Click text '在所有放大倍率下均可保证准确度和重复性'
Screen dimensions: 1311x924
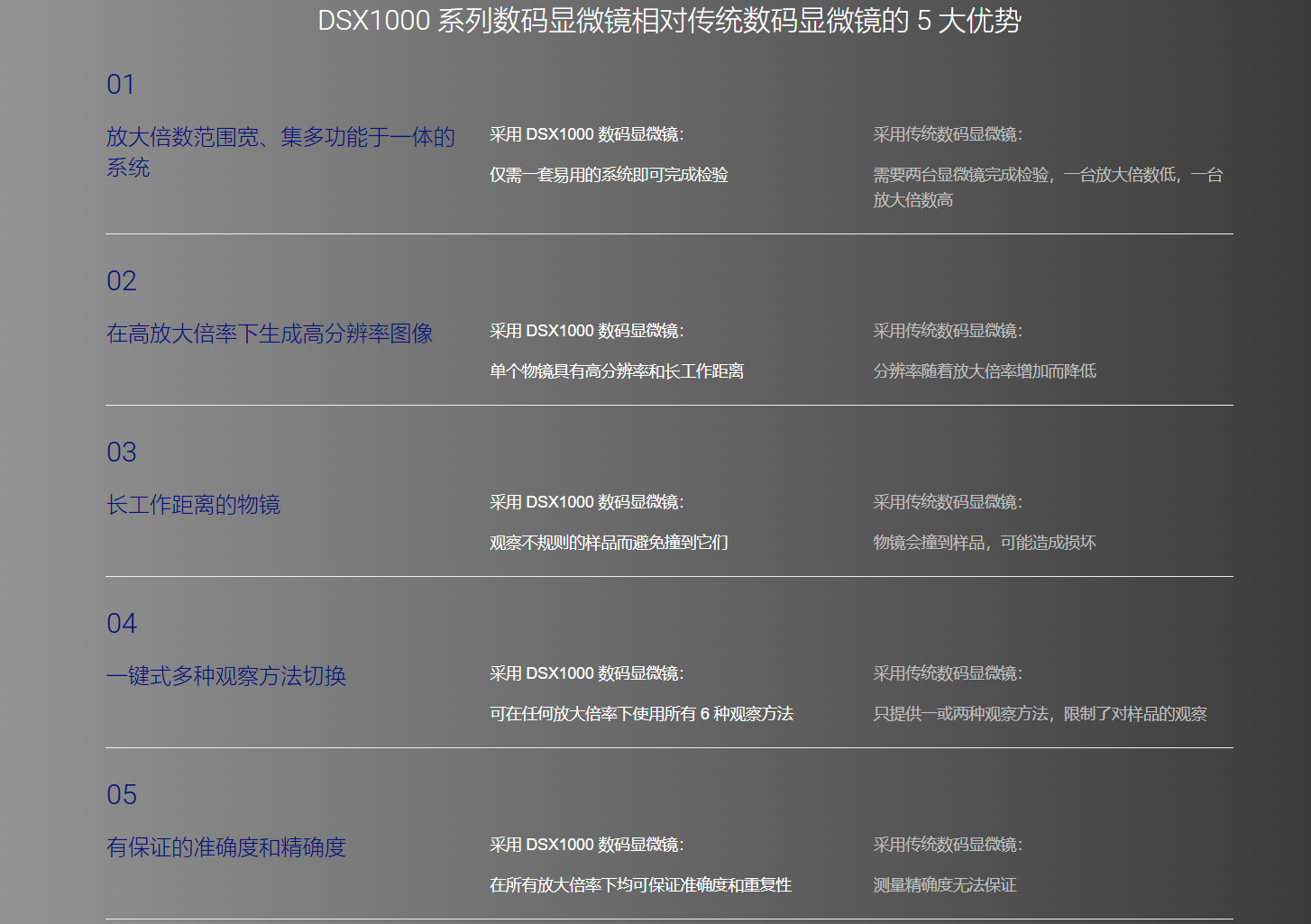tap(640, 885)
